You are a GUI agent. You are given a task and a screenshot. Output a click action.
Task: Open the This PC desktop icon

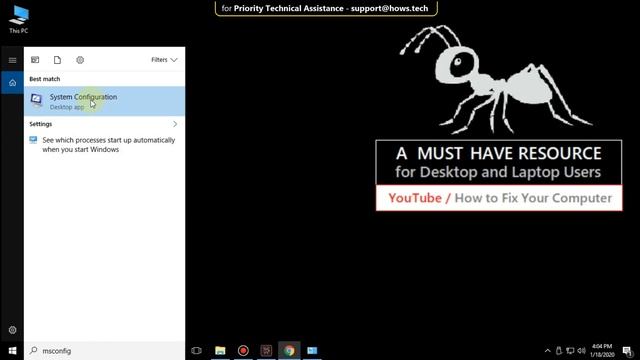point(19,20)
